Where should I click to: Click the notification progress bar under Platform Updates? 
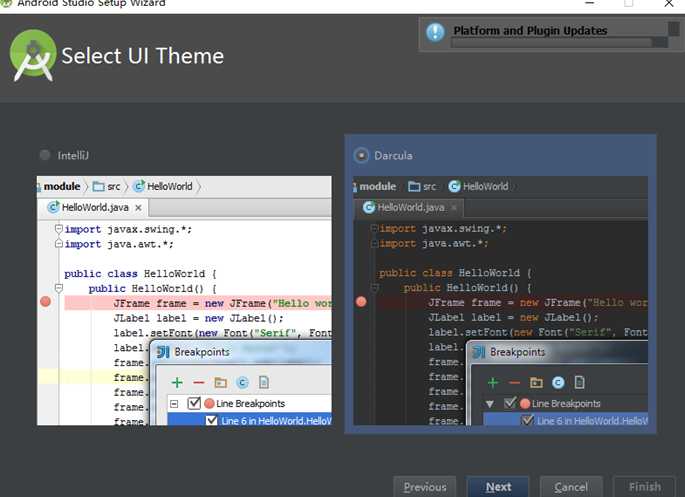tap(560, 43)
